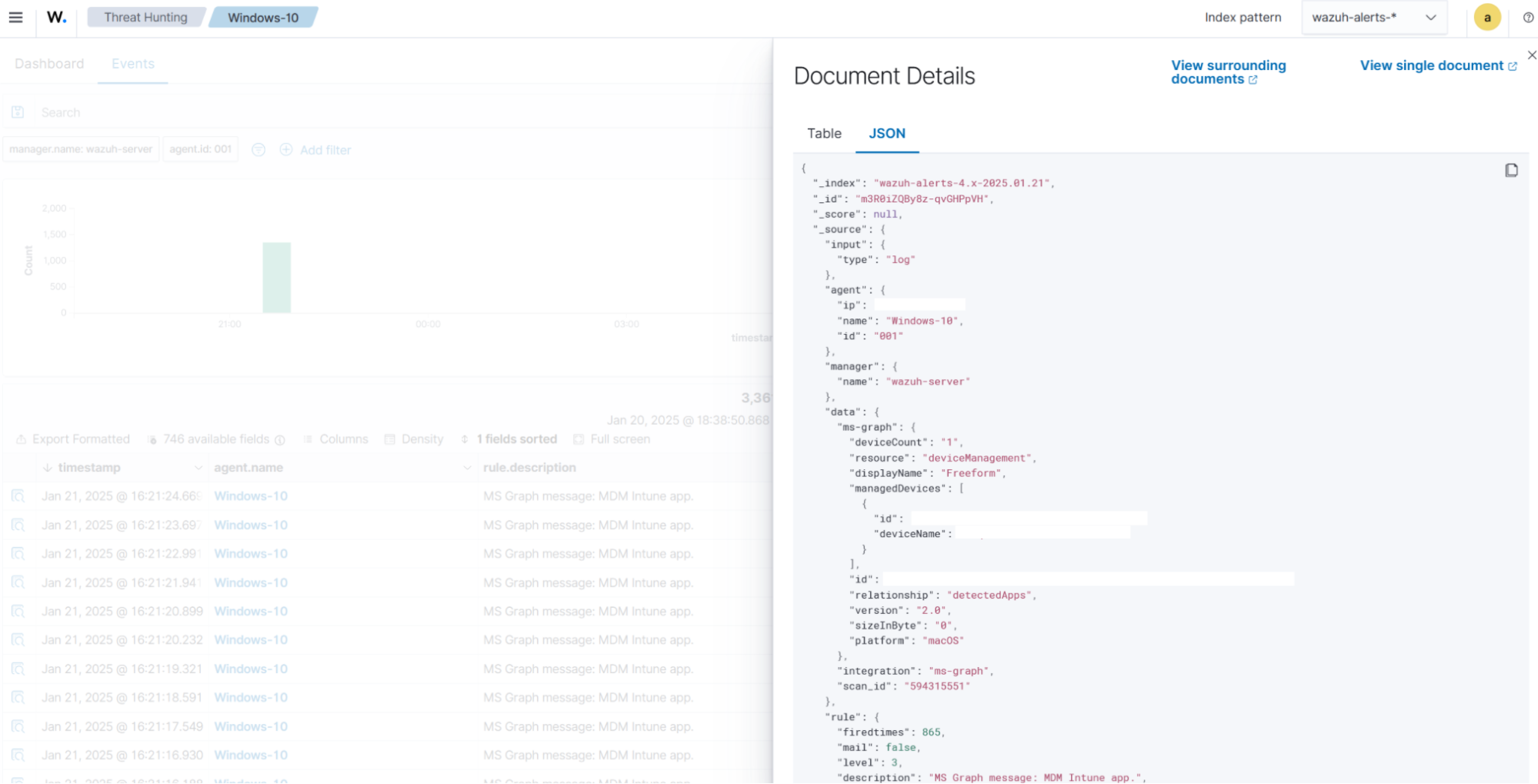
Task: Expand the timestamp column header menu
Action: tap(198, 468)
